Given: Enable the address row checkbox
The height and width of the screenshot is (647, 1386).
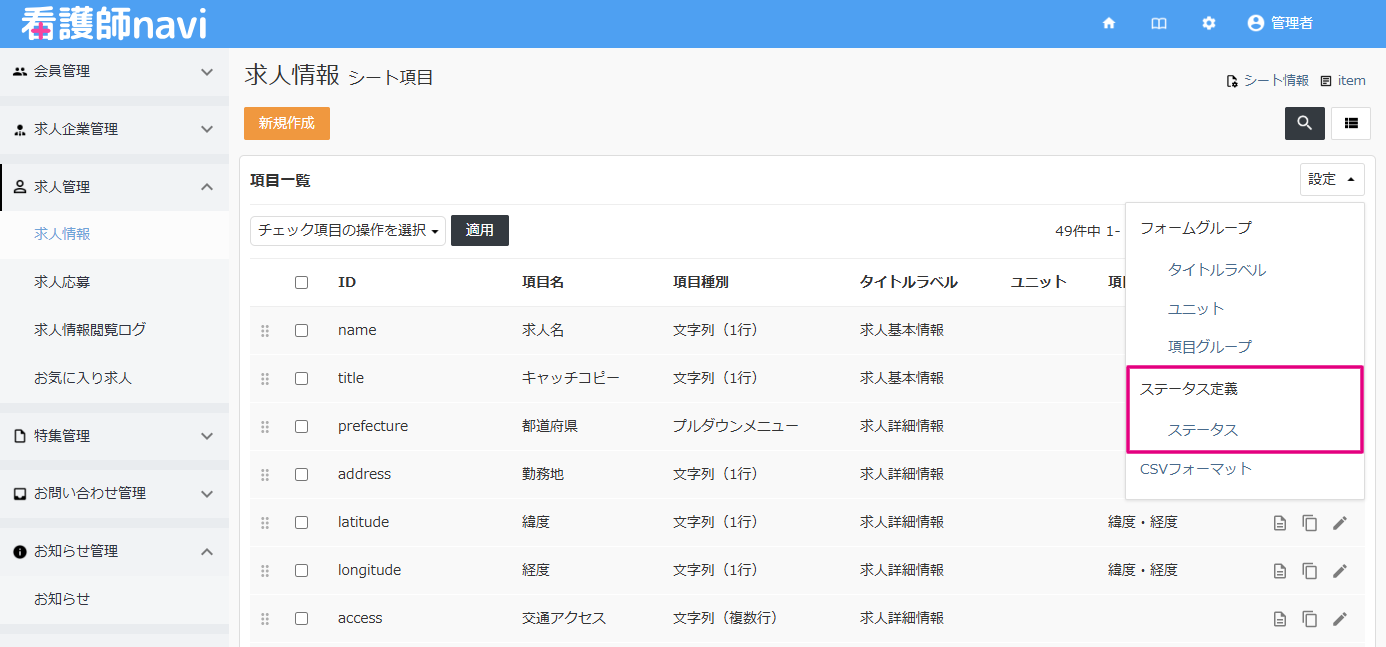Looking at the screenshot, I should tap(301, 474).
